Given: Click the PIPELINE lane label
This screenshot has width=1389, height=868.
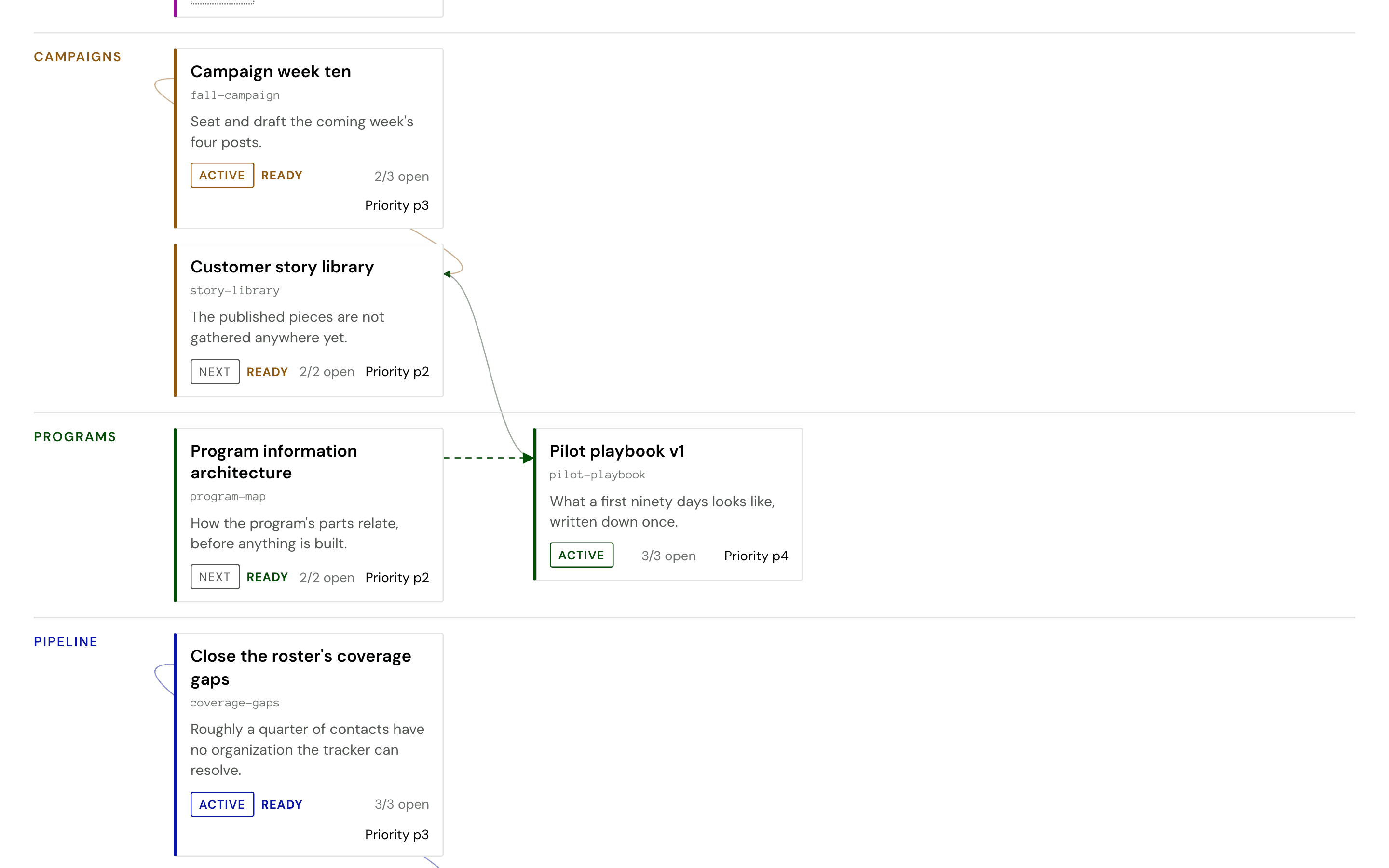Looking at the screenshot, I should point(66,642).
